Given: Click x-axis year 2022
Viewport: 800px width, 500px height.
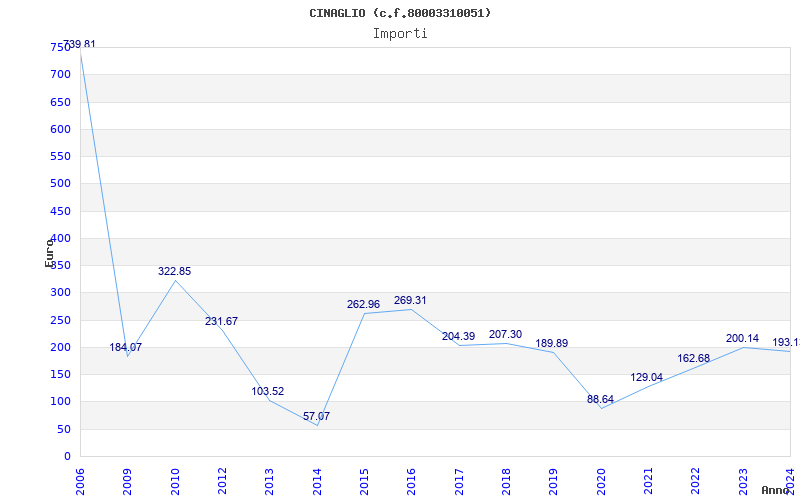Looking at the screenshot, I should (696, 481).
